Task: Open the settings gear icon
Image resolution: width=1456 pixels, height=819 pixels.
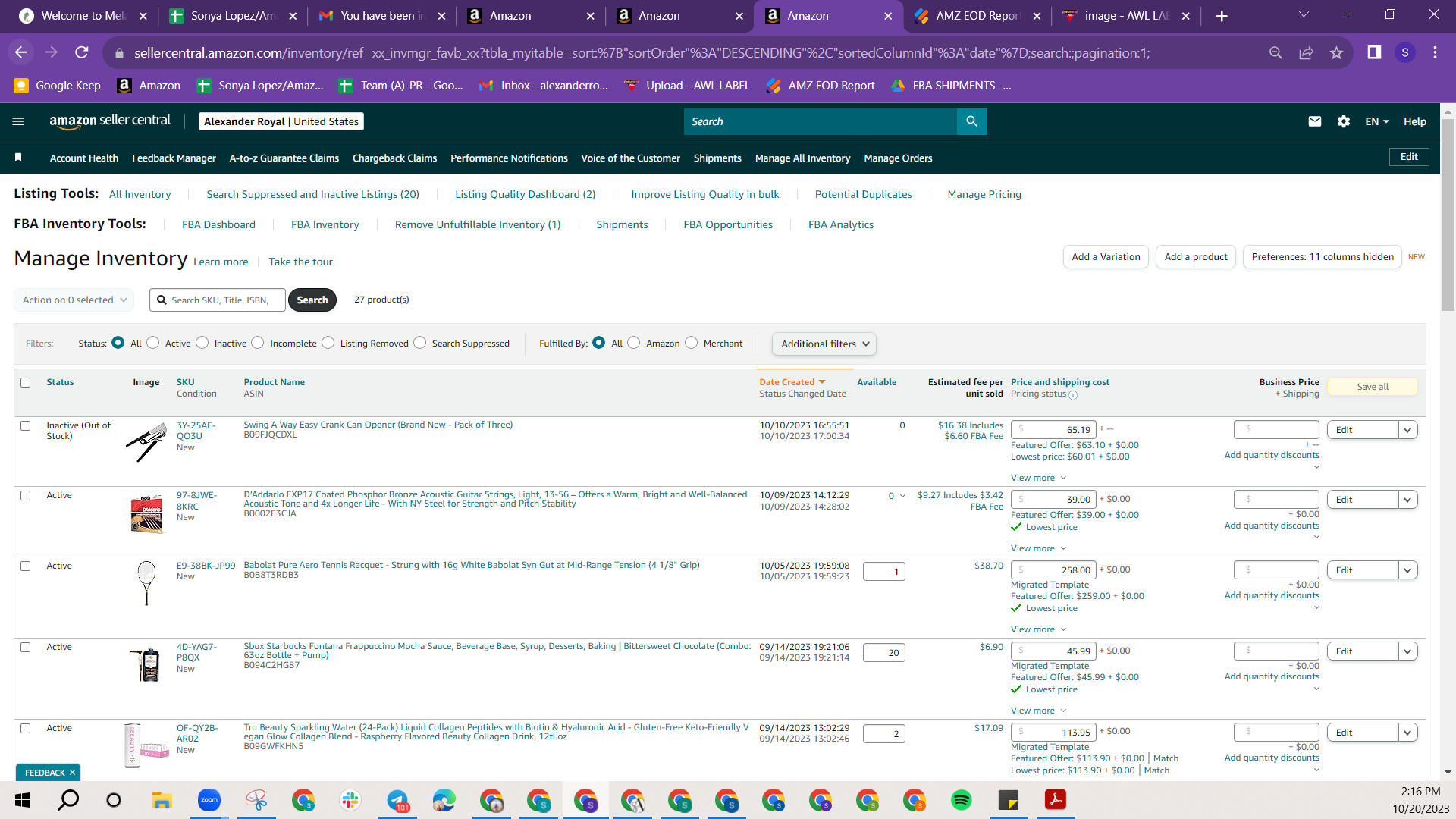Action: tap(1344, 121)
